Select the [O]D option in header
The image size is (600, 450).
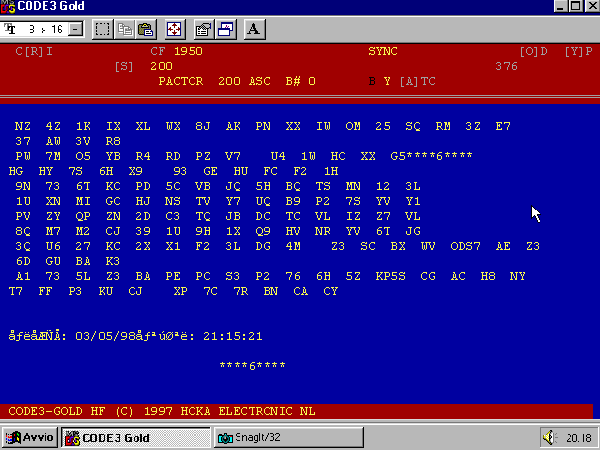coord(533,50)
